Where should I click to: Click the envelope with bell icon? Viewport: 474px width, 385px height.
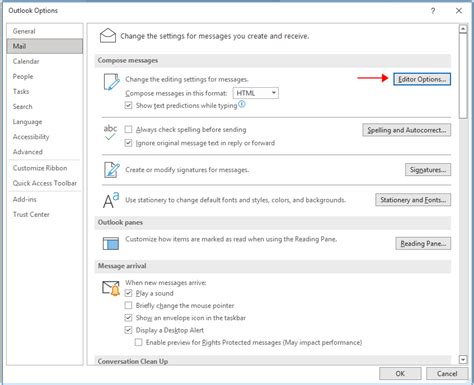click(x=111, y=289)
